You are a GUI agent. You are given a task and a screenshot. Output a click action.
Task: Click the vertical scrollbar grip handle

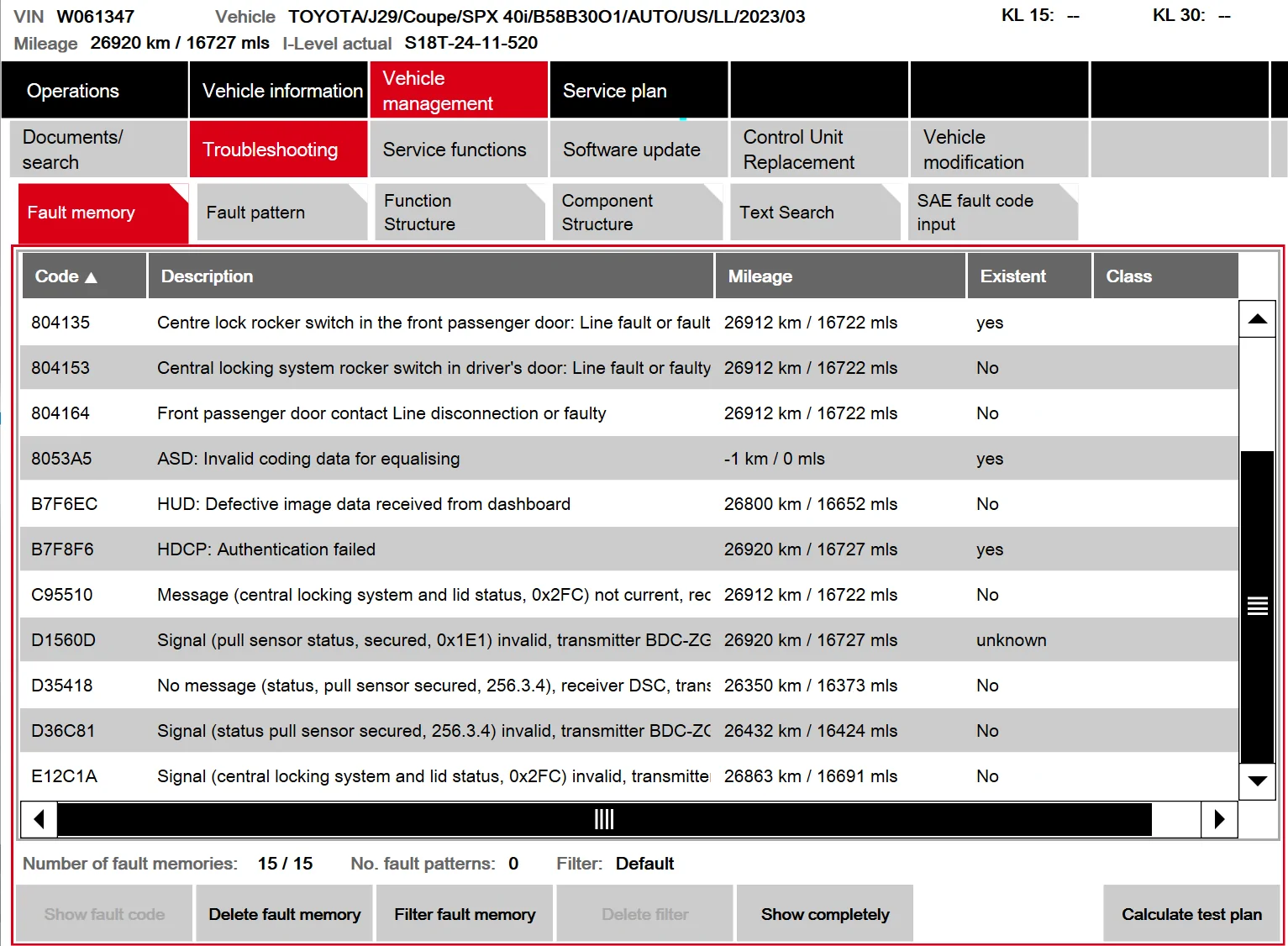1257,606
